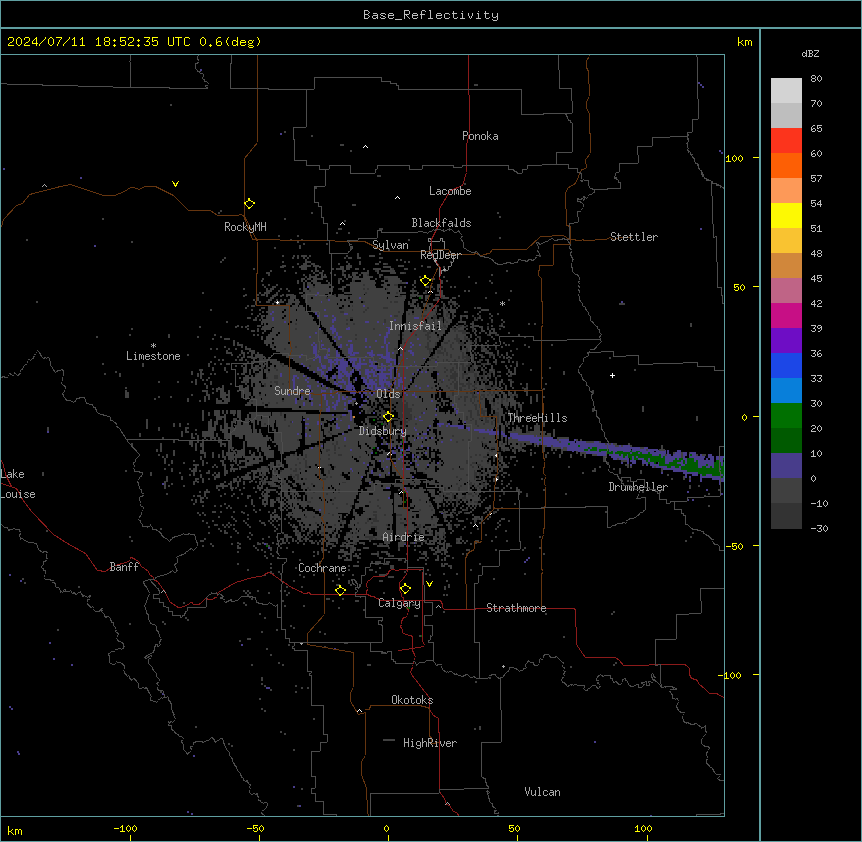
Task: Click the Didsbury label
Action: click(x=383, y=431)
